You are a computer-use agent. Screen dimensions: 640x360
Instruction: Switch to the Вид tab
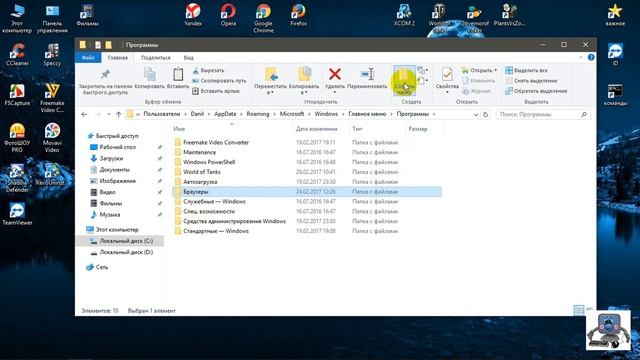[x=189, y=58]
